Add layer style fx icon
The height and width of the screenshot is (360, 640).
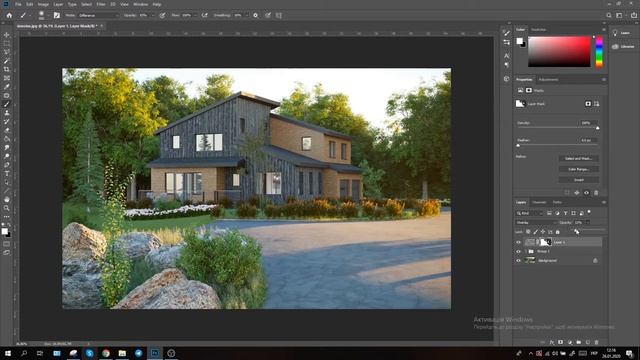pos(551,342)
